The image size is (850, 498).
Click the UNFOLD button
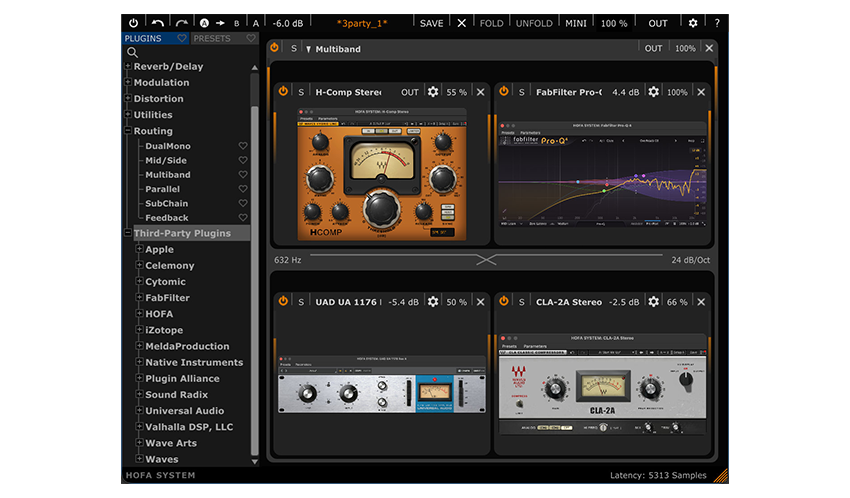(x=534, y=23)
